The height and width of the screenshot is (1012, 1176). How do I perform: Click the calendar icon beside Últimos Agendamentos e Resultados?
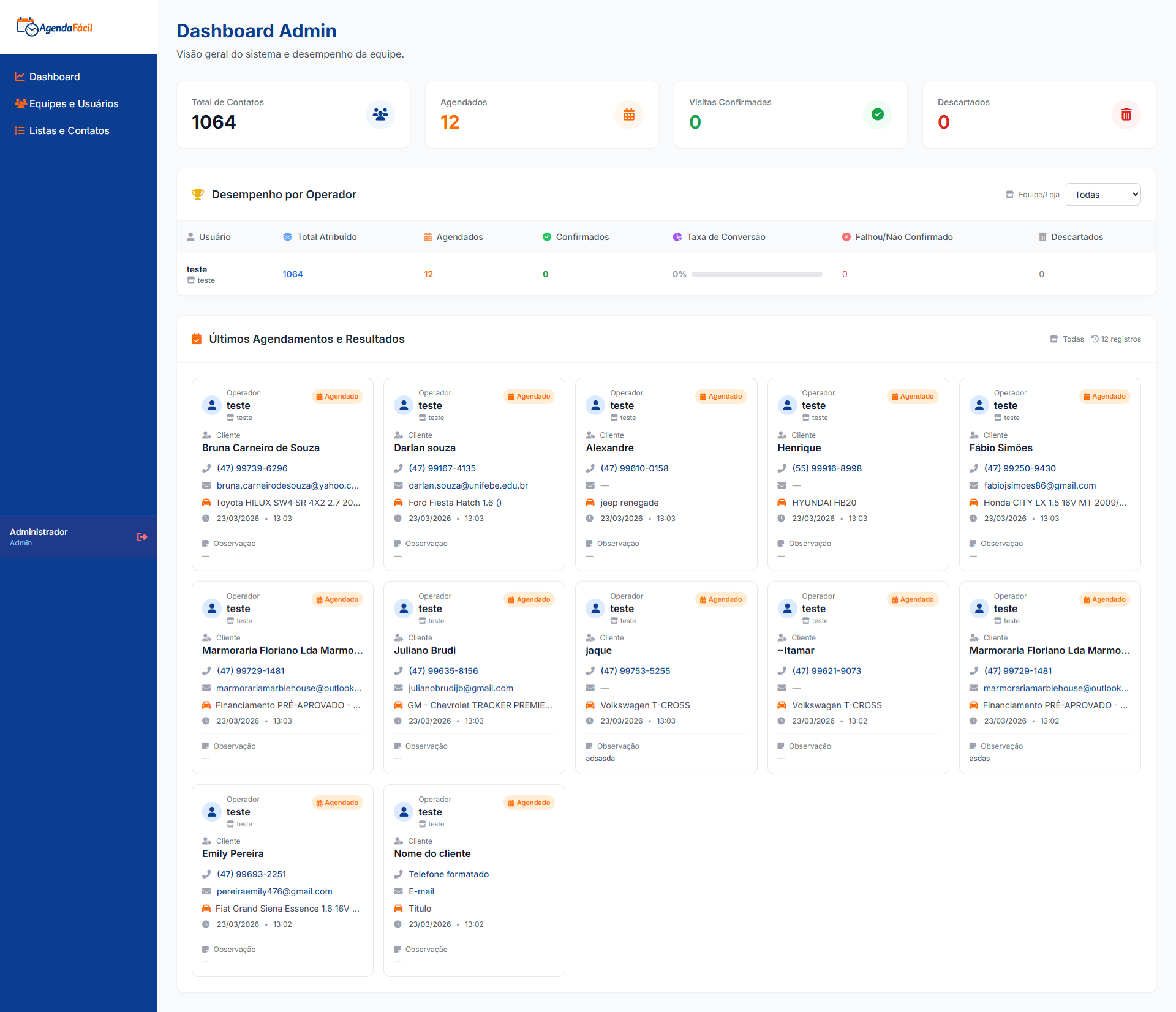coord(197,339)
